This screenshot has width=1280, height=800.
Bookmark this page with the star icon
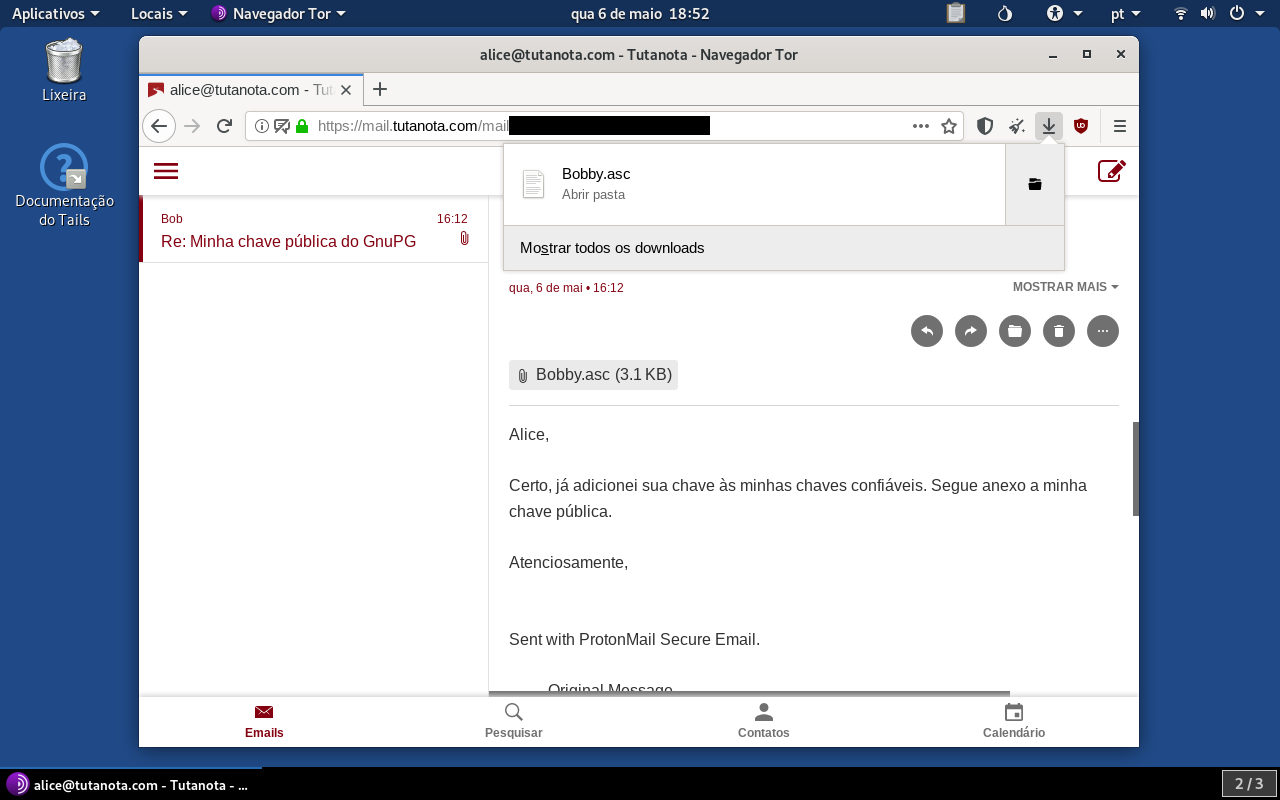(x=949, y=126)
